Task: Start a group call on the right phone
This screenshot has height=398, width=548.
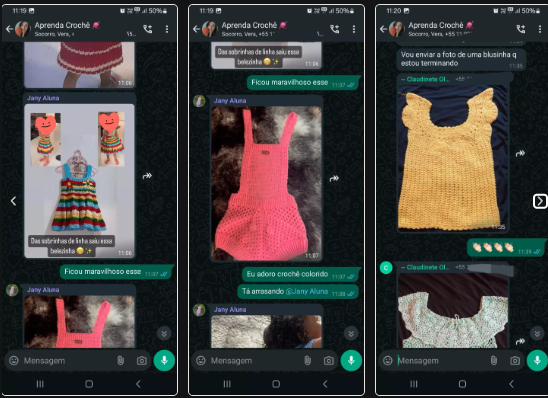Action: click(x=521, y=29)
